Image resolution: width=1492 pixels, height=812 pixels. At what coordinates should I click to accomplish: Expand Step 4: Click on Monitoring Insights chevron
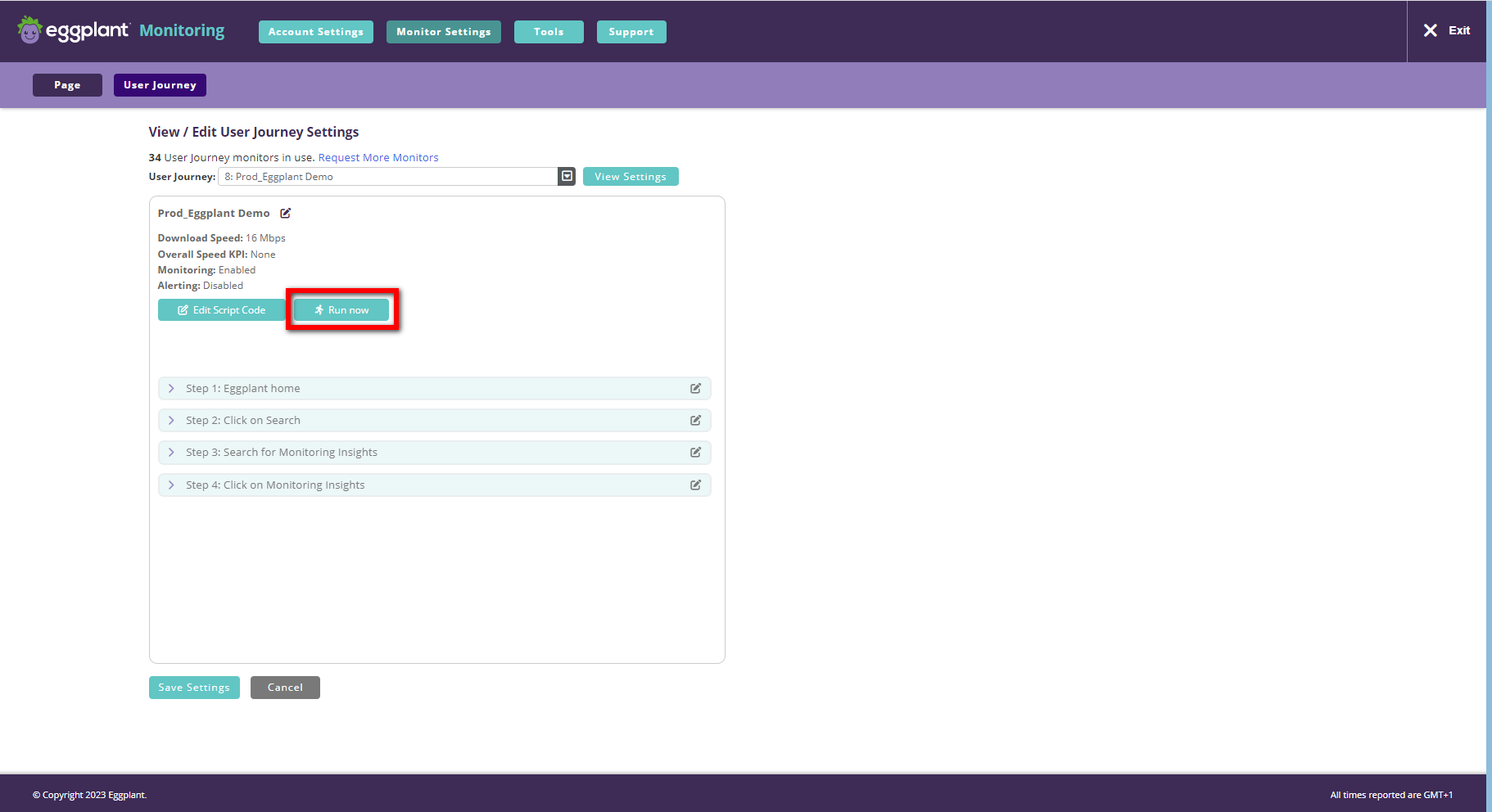171,485
